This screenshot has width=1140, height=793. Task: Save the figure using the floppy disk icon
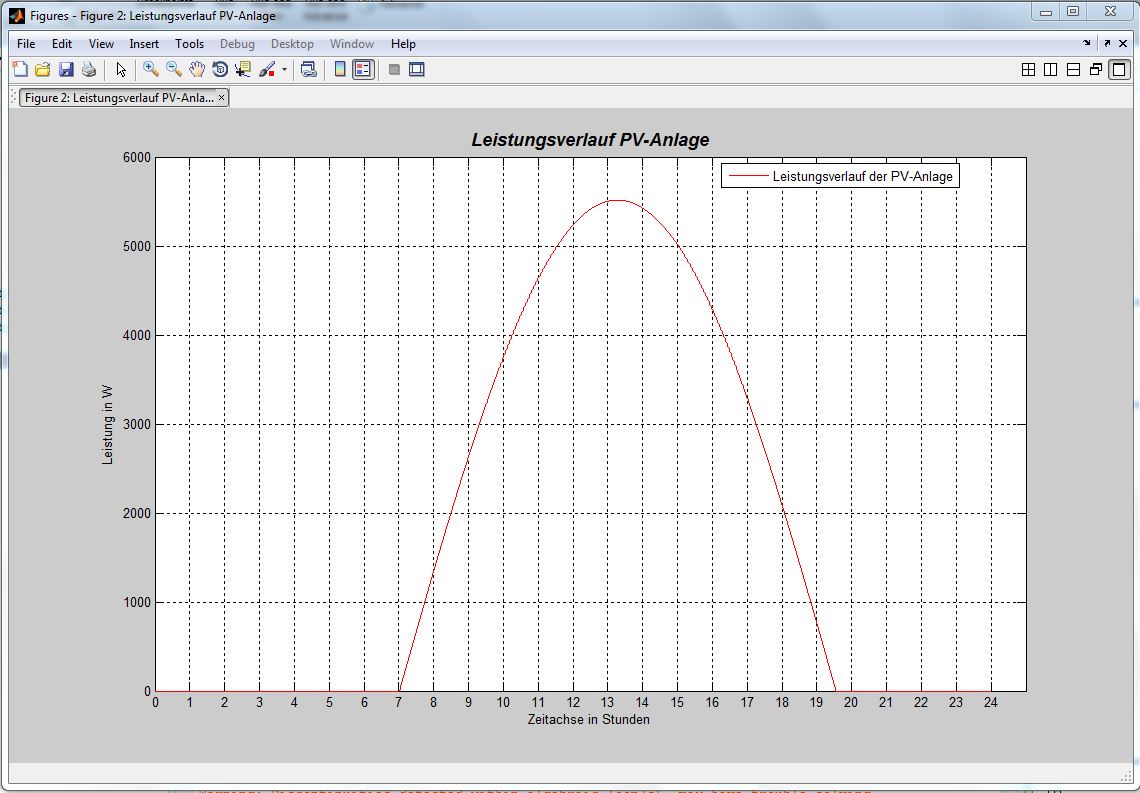[x=66, y=69]
